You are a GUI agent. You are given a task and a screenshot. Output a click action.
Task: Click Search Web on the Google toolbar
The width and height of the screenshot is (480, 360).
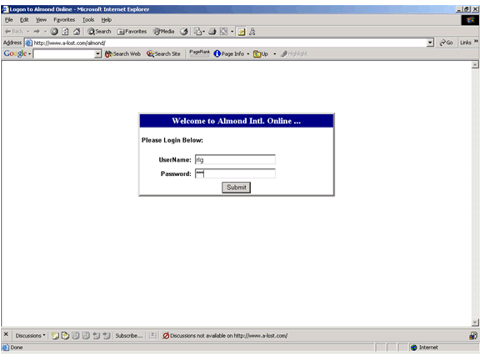pos(123,54)
